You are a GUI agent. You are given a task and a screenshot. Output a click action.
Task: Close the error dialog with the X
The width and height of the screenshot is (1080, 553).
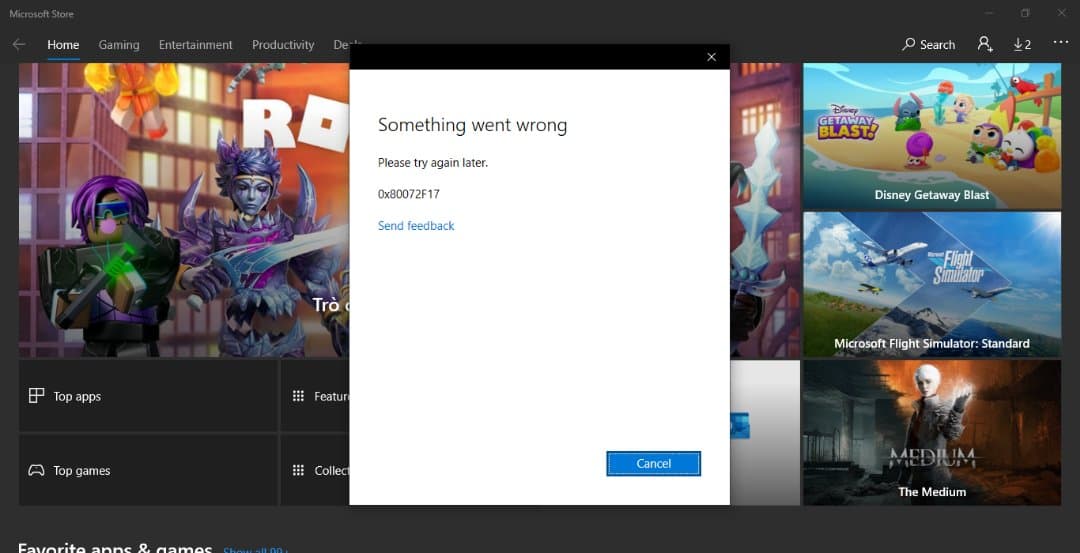pos(712,57)
